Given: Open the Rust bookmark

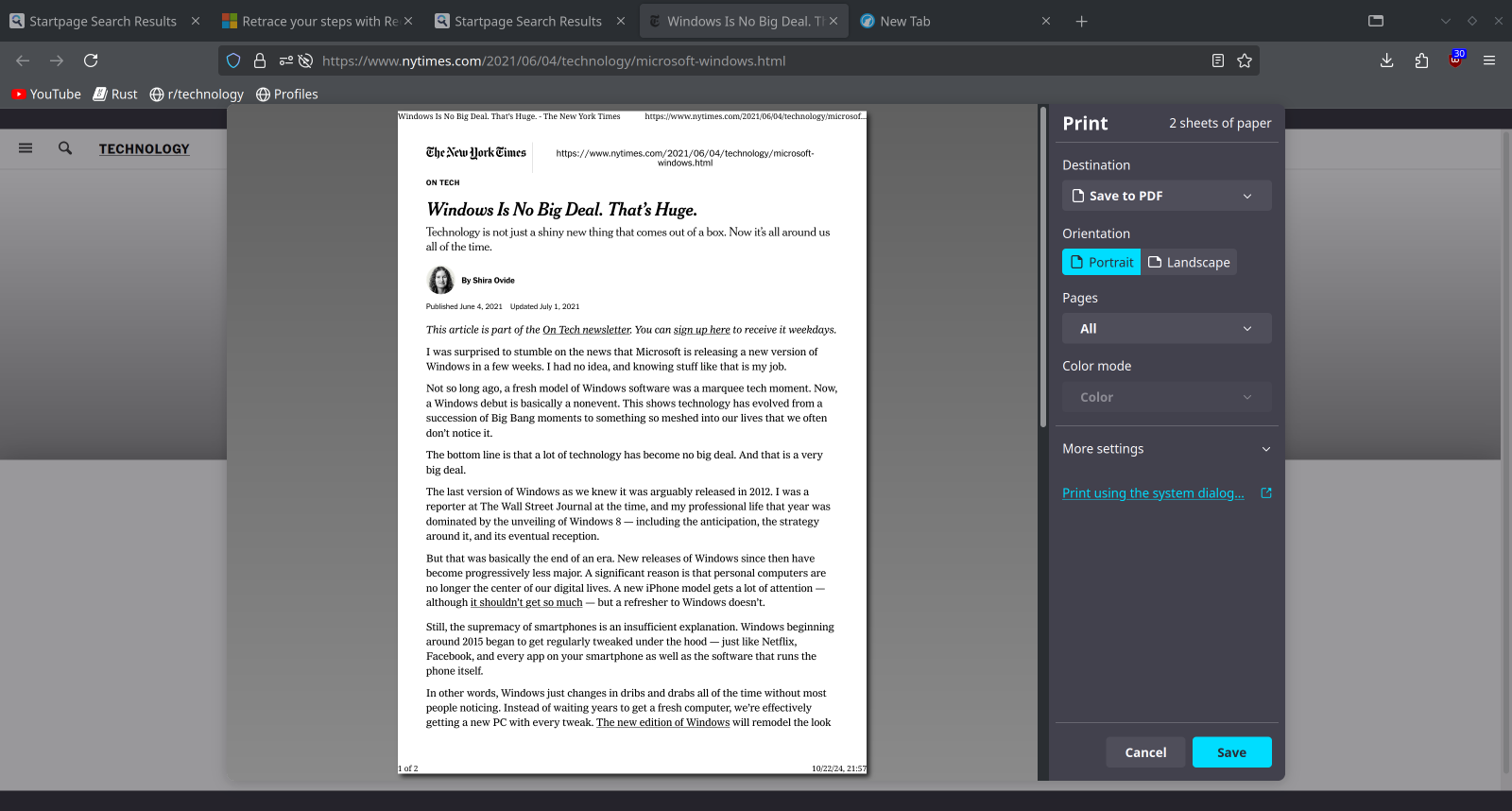Looking at the screenshot, I should (x=115, y=94).
